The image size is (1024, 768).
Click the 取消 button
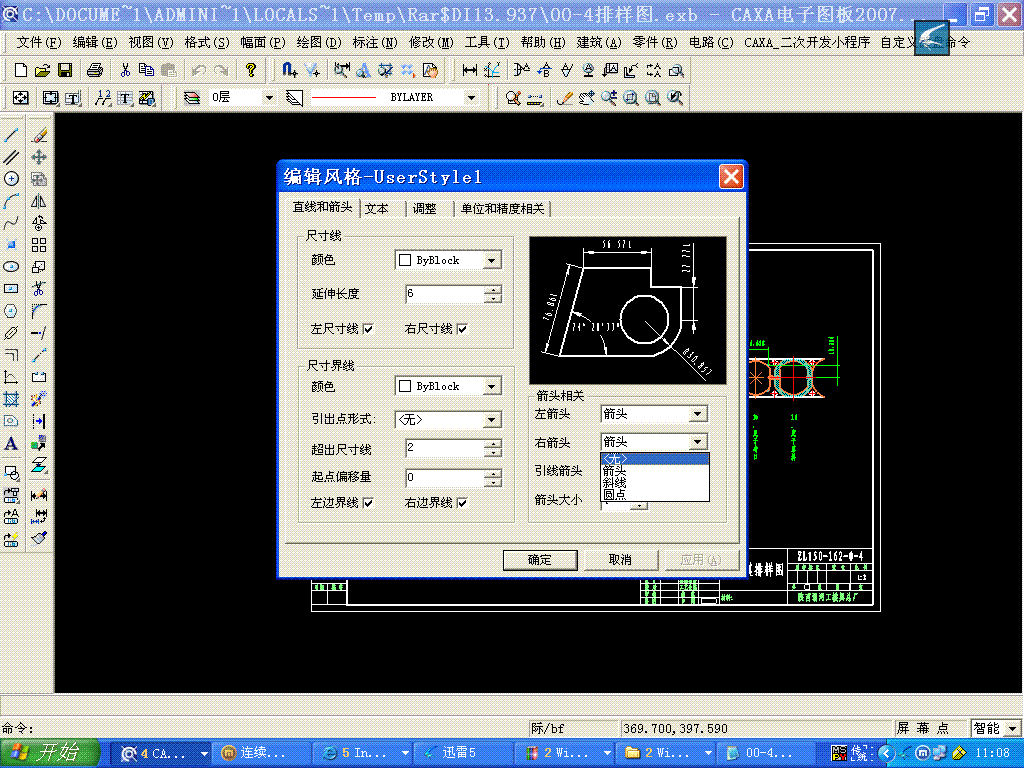click(x=620, y=560)
